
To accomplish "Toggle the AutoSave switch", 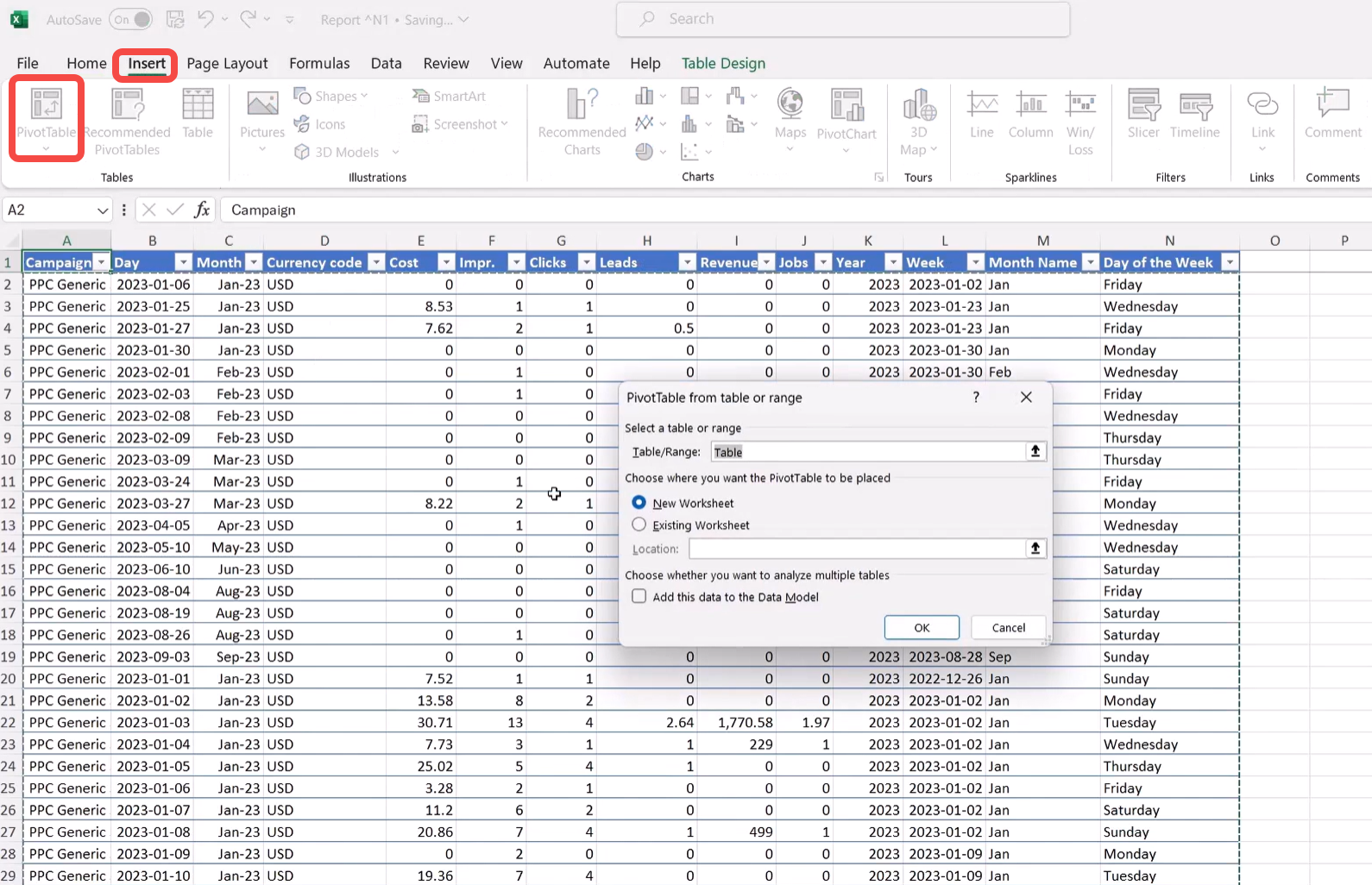I will click(x=130, y=19).
